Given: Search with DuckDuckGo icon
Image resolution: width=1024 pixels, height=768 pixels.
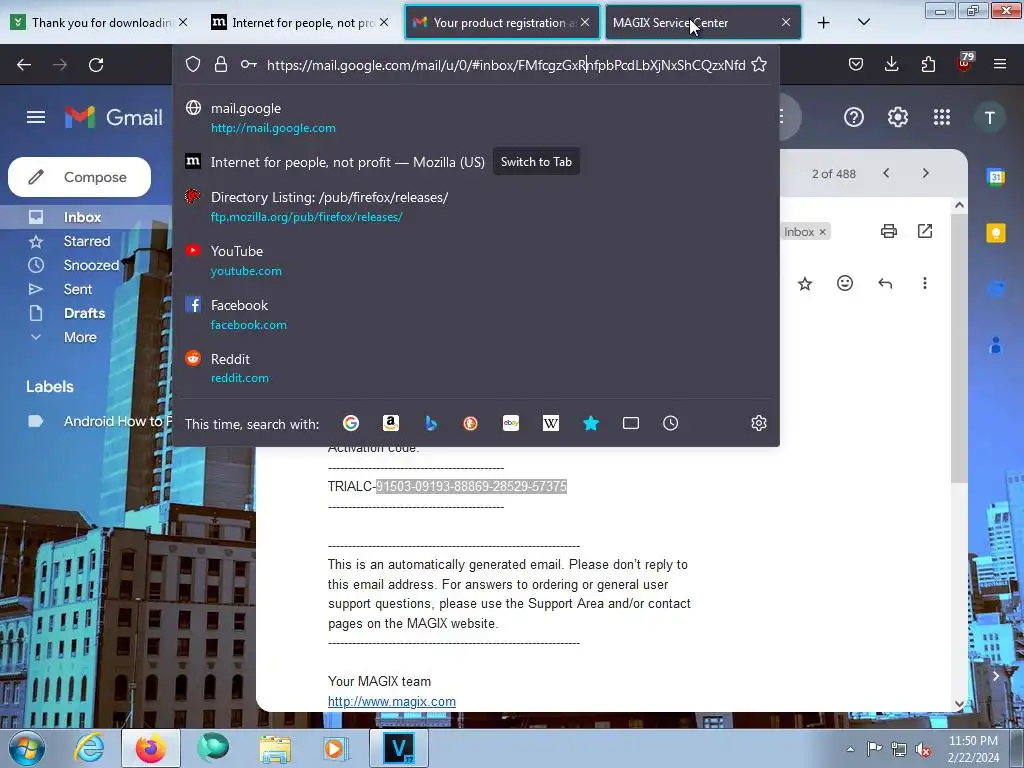Looking at the screenshot, I should [x=470, y=423].
